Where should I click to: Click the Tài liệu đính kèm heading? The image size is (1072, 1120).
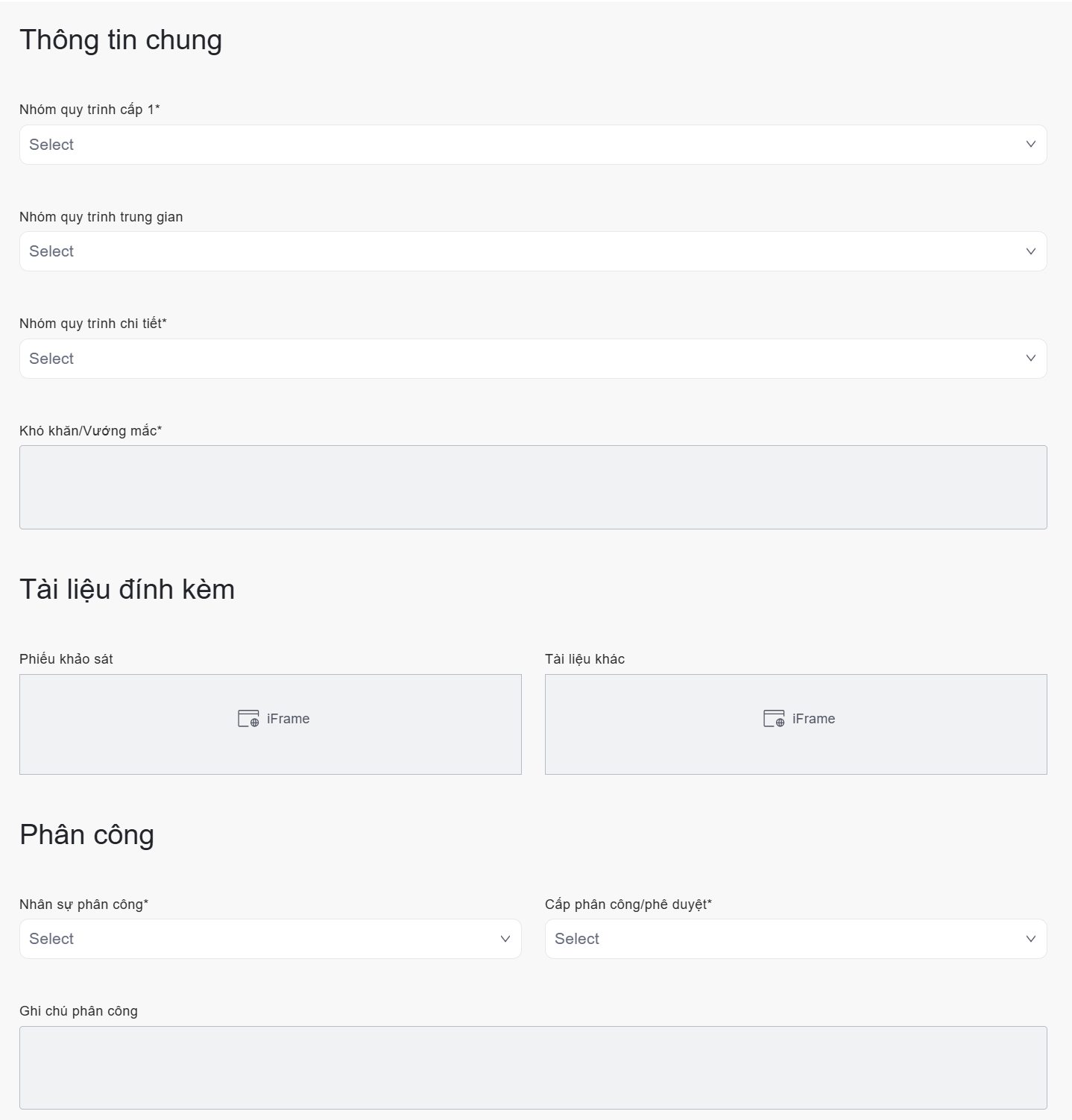coord(127,589)
